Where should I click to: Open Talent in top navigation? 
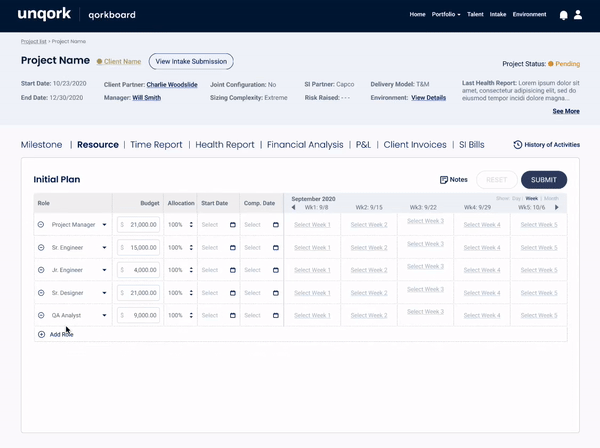[475, 15]
